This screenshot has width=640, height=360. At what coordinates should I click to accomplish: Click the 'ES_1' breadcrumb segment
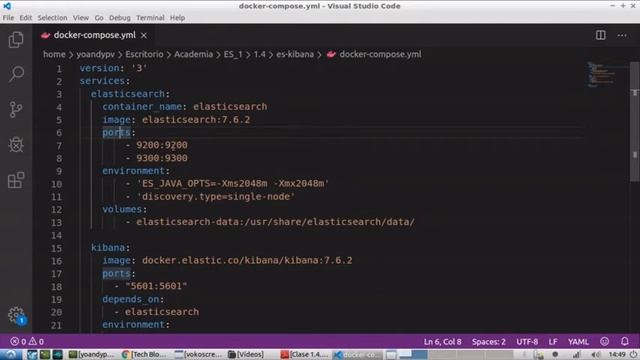click(x=233, y=54)
